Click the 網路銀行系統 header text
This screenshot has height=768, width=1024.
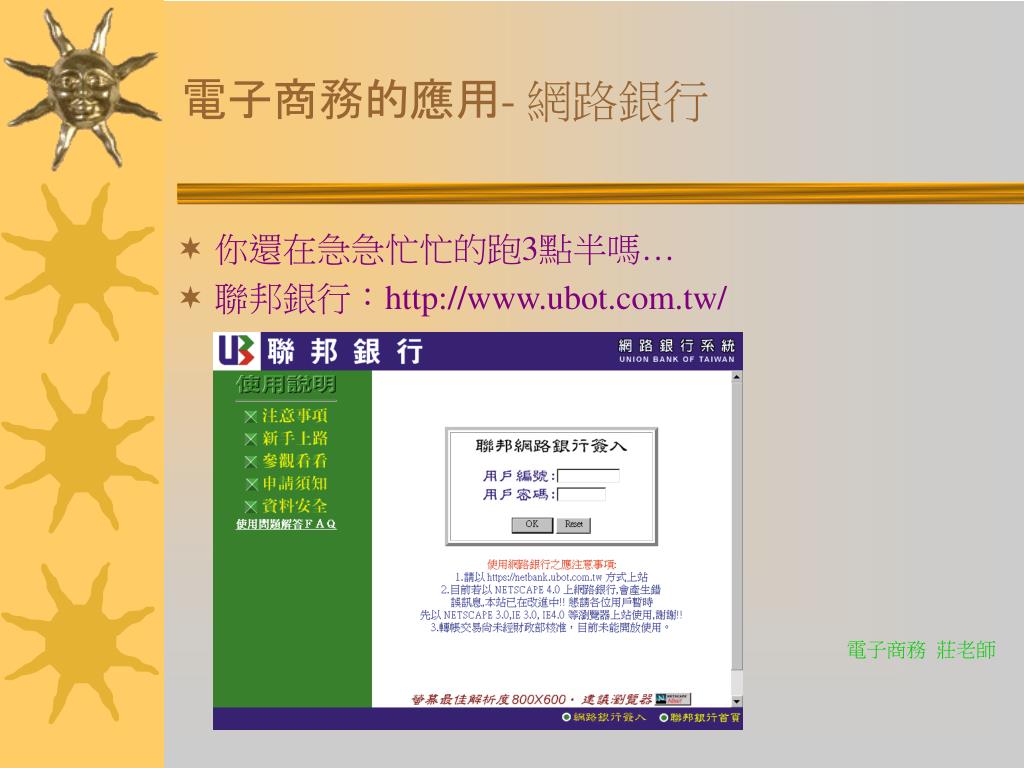point(677,345)
